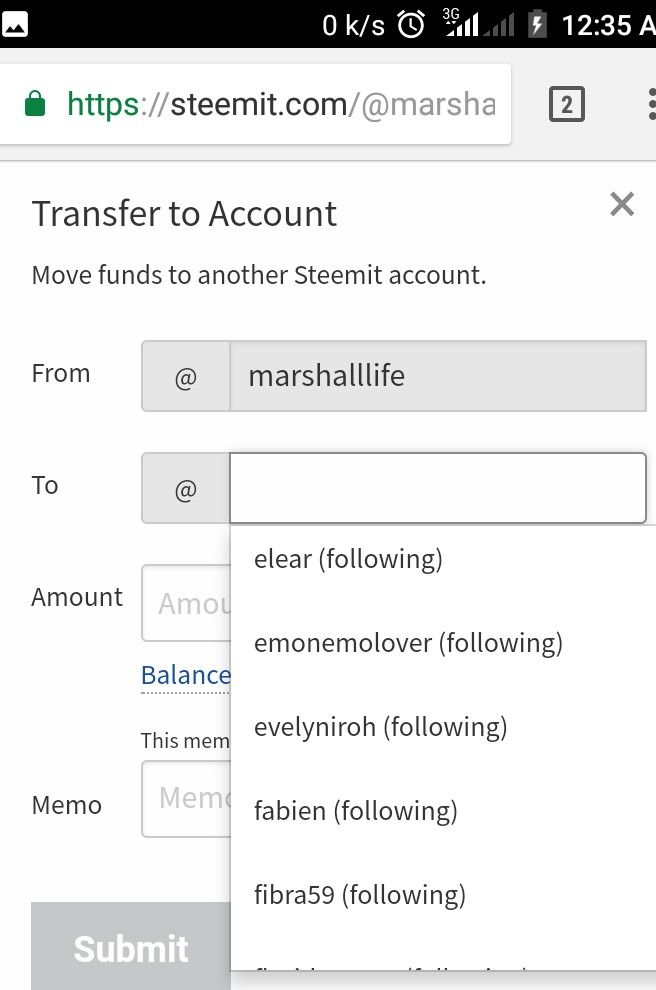Pick evelyniroh in the following suggestions
This screenshot has width=656, height=990.
tap(380, 727)
